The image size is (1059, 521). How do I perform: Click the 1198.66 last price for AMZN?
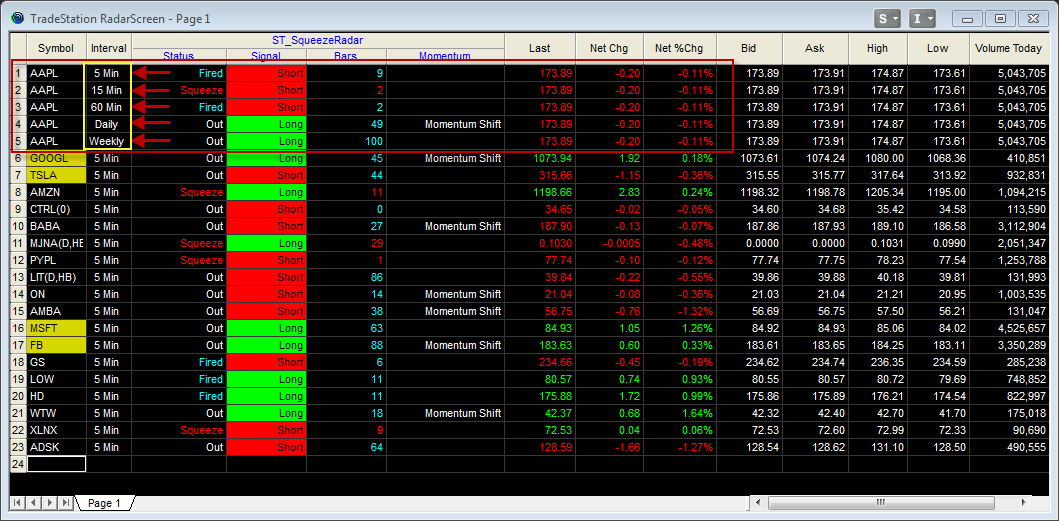tap(540, 192)
